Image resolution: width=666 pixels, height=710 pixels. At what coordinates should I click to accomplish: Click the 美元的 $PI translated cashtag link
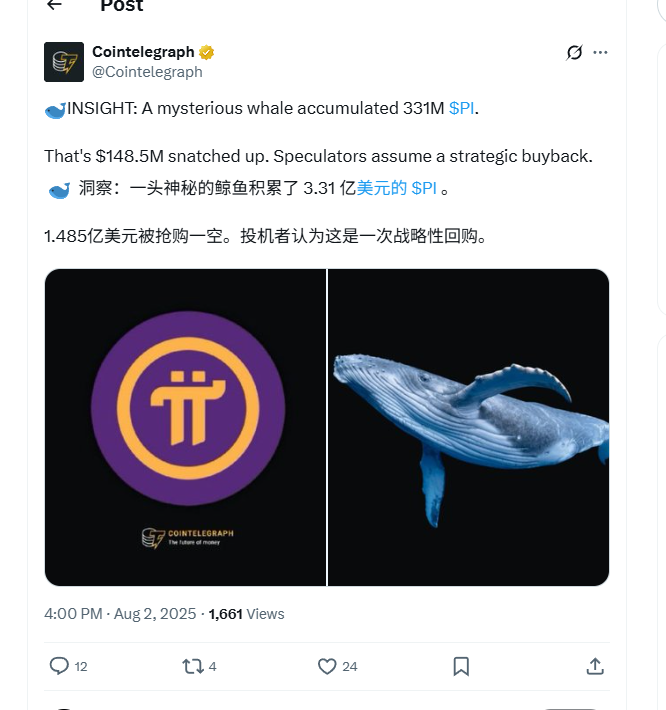(x=397, y=188)
